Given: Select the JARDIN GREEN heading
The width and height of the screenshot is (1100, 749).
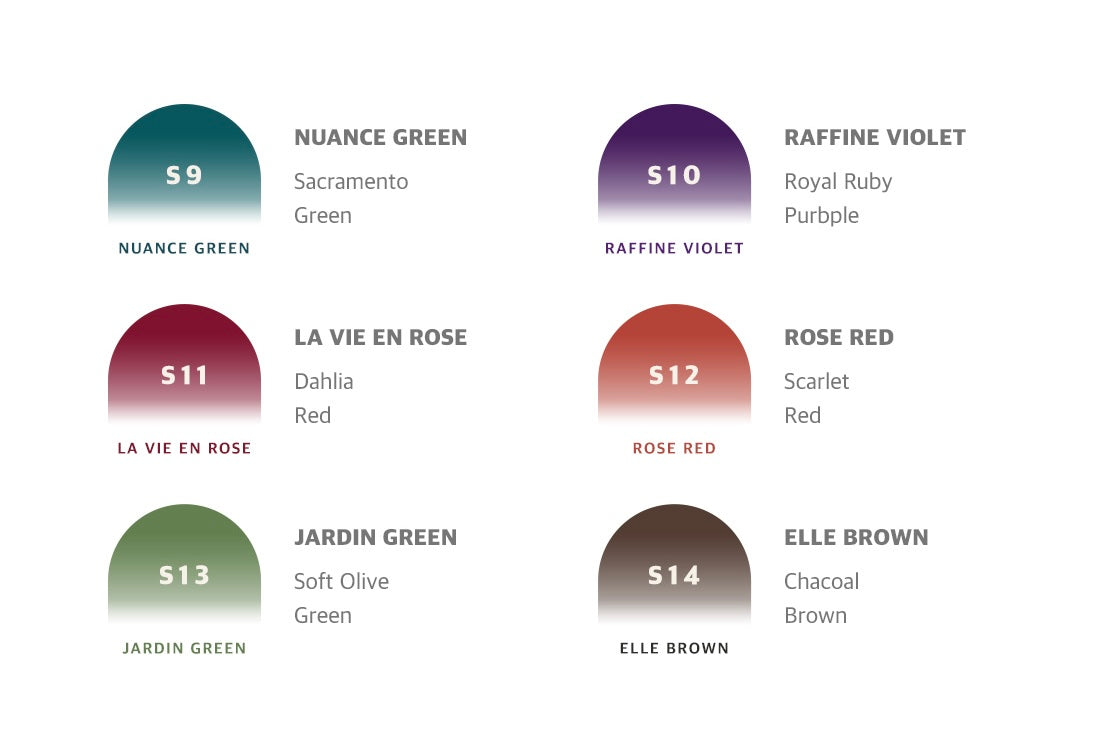Looking at the screenshot, I should tap(375, 538).
